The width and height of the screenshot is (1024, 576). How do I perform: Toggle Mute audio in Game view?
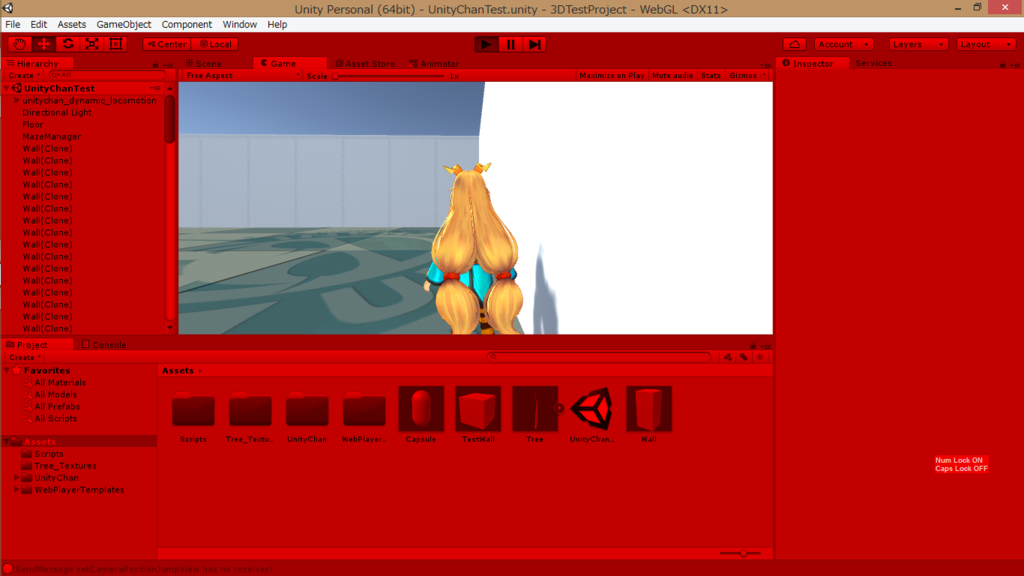673,76
